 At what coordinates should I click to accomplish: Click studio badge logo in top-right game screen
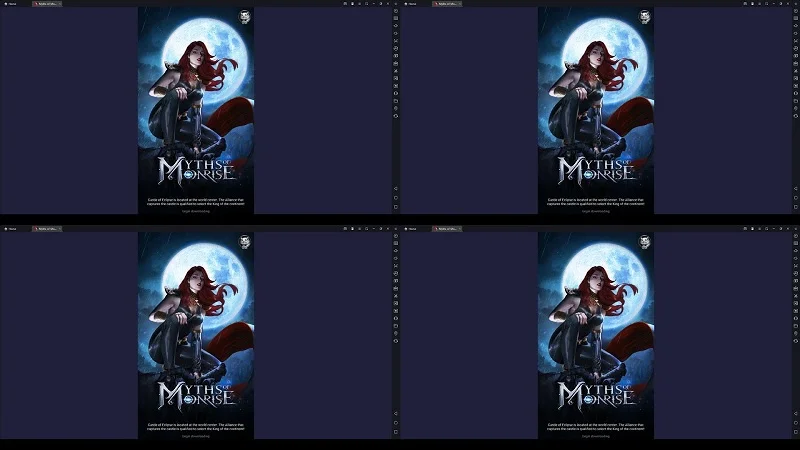[x=645, y=17]
